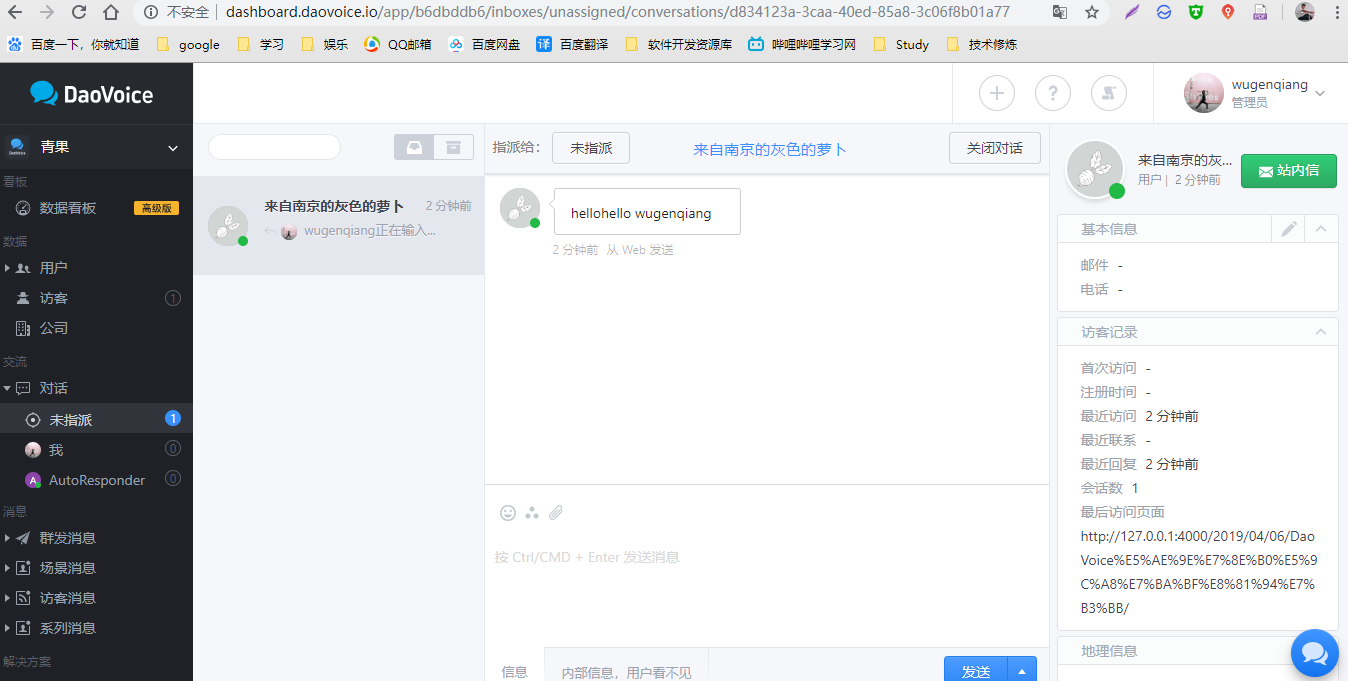
Task: Collapse the 基本信息 panel
Action: [1321, 229]
